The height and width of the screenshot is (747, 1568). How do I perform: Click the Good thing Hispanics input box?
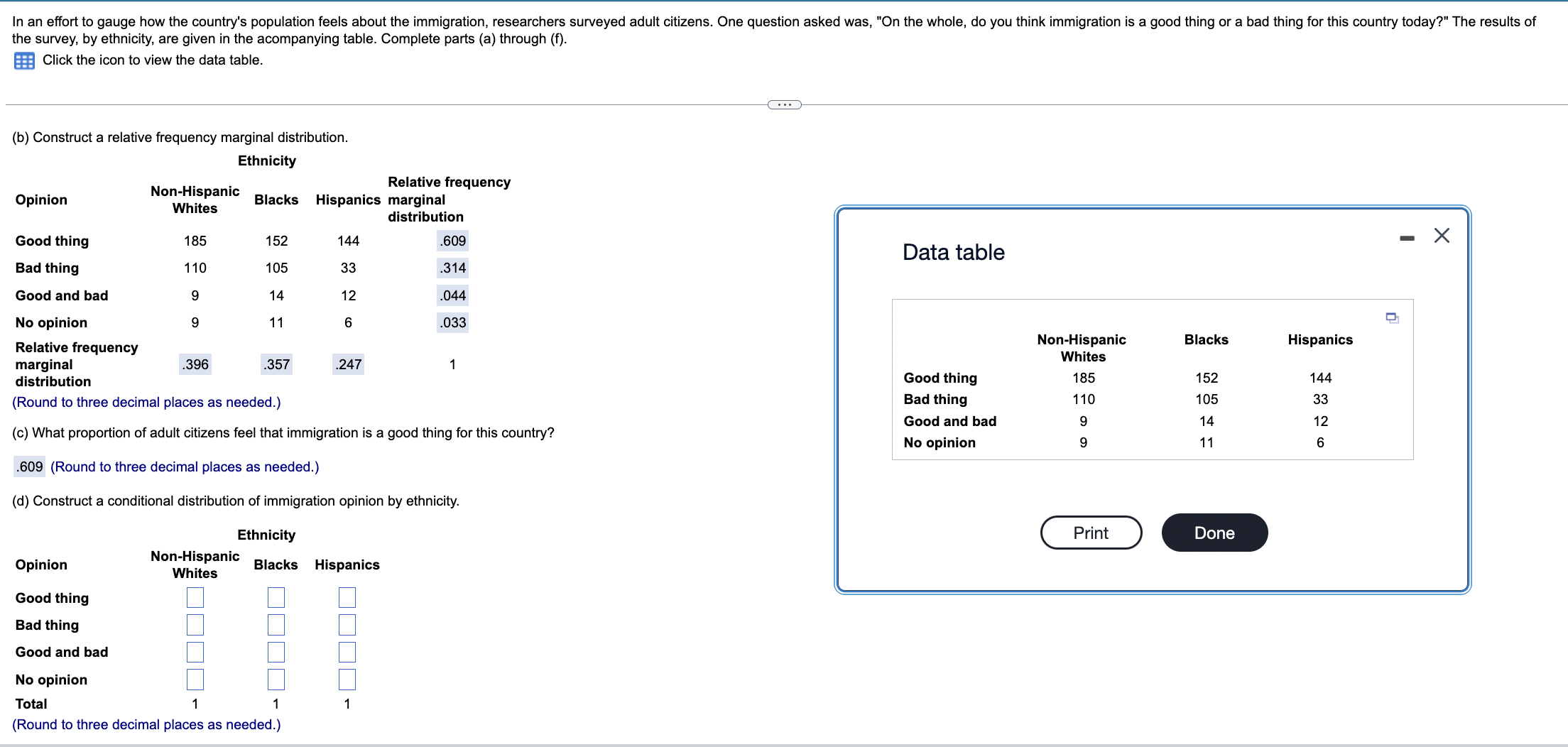click(x=347, y=597)
